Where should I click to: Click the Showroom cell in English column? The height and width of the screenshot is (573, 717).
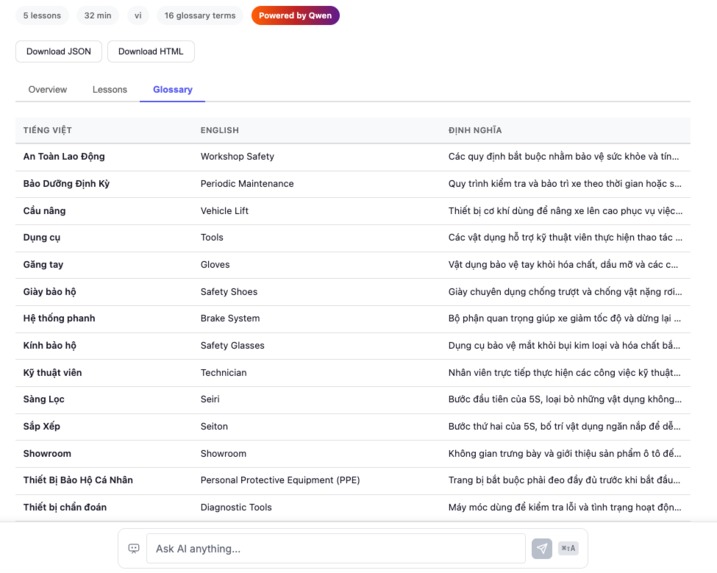tap(223, 453)
